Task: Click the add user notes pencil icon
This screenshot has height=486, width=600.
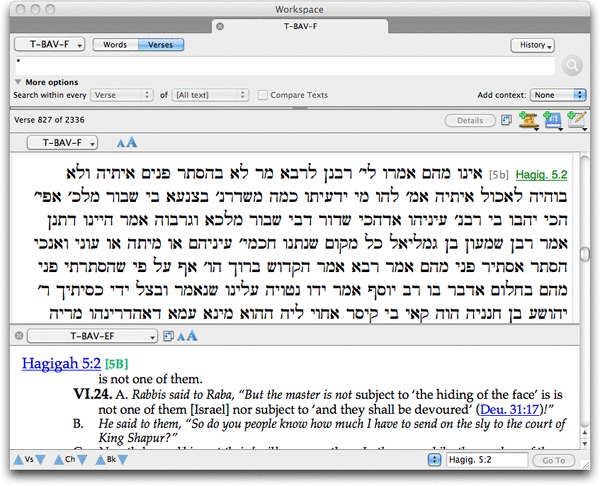Action: tap(577, 121)
